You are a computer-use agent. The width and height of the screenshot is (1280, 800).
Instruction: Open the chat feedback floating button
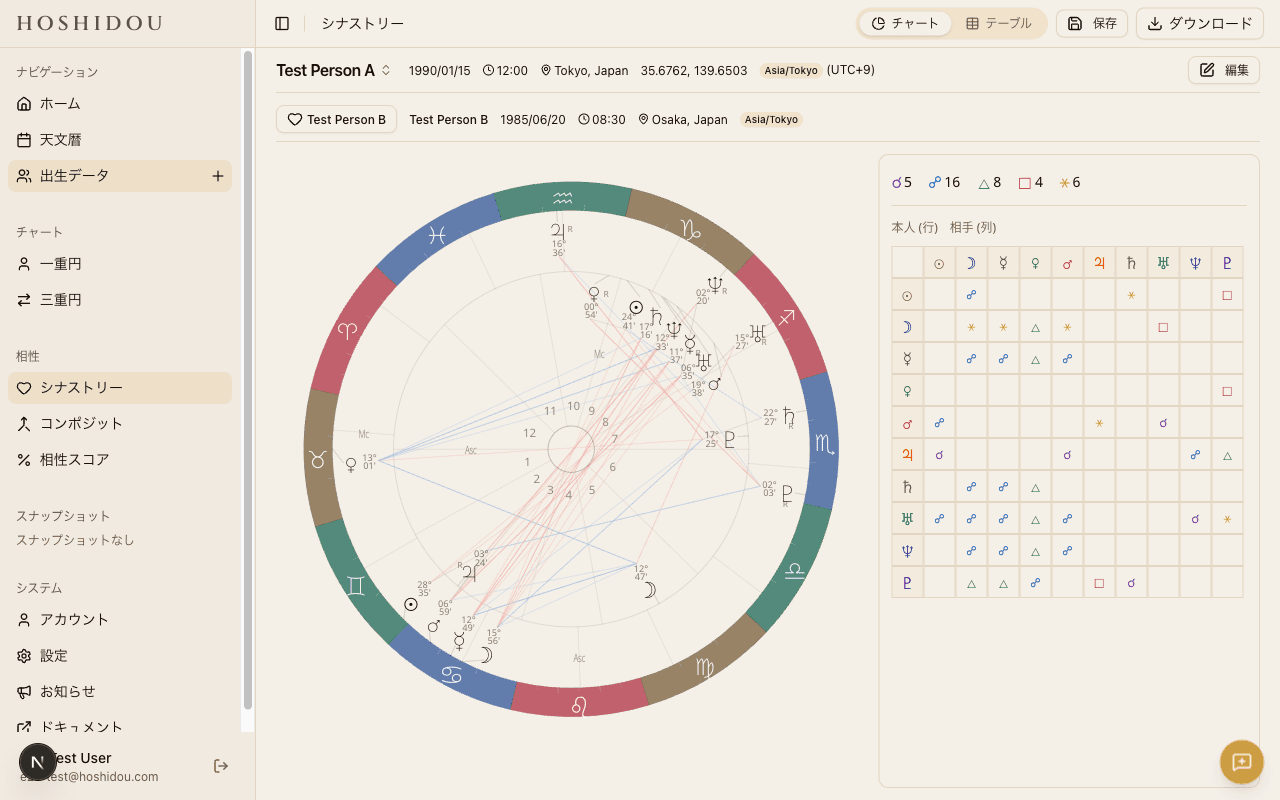[x=1241, y=762]
